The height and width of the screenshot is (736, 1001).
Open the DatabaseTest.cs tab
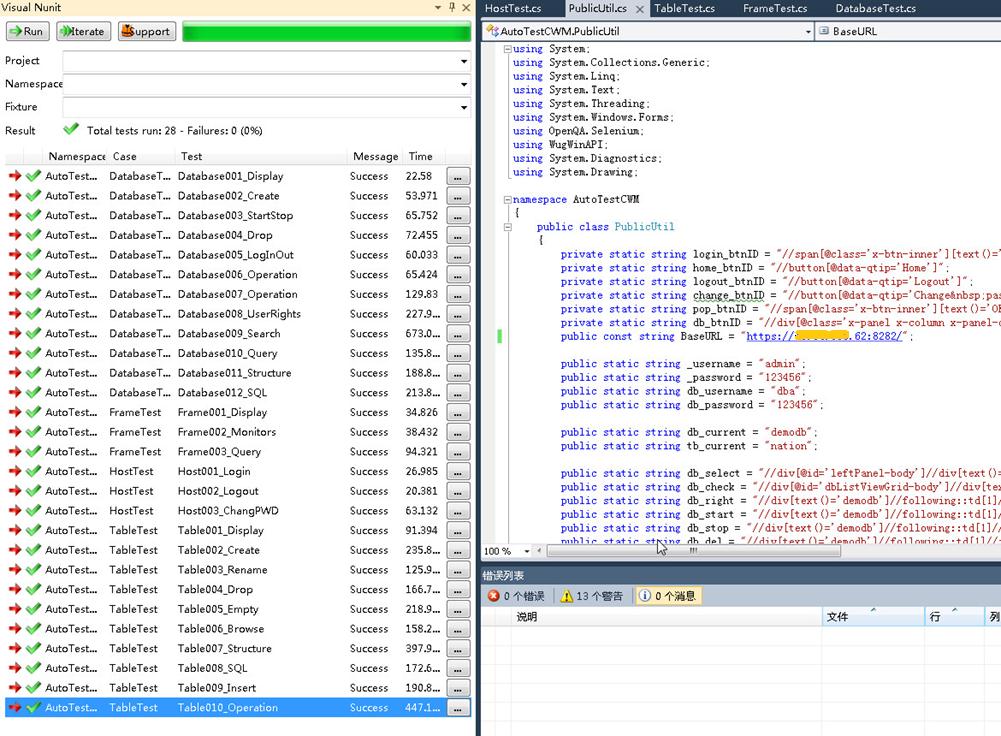[x=875, y=9]
